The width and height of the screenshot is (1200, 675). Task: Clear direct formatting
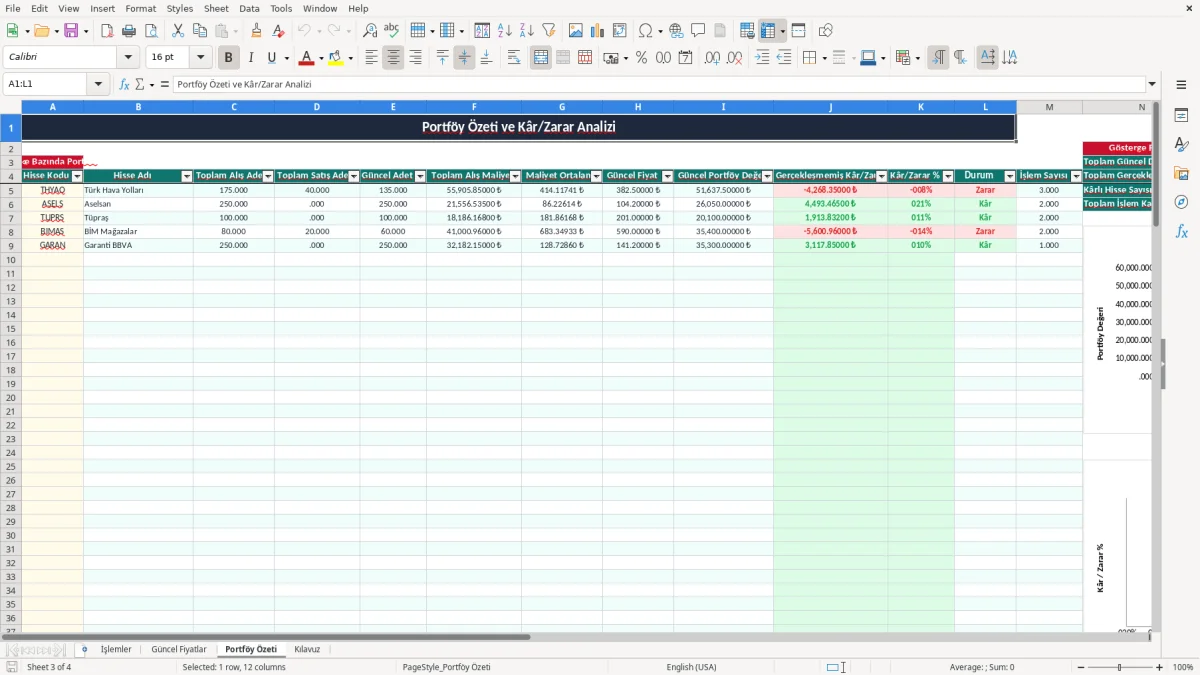[x=279, y=31]
